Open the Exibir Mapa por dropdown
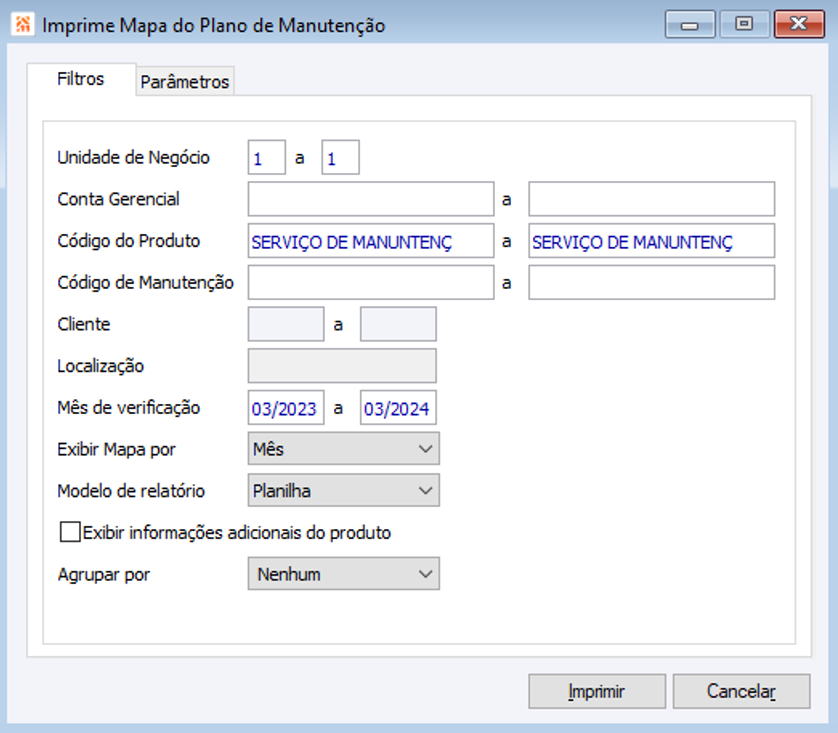 [343, 449]
